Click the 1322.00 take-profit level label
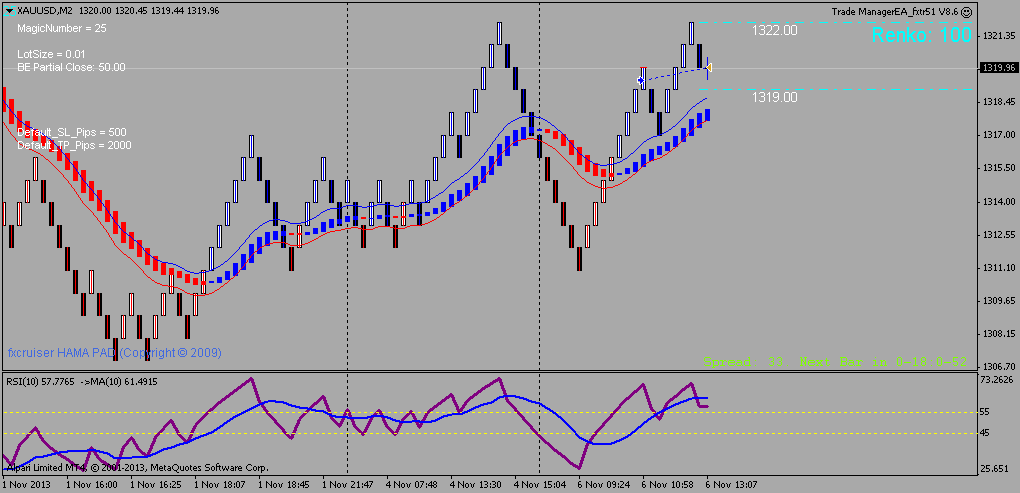 tap(775, 30)
